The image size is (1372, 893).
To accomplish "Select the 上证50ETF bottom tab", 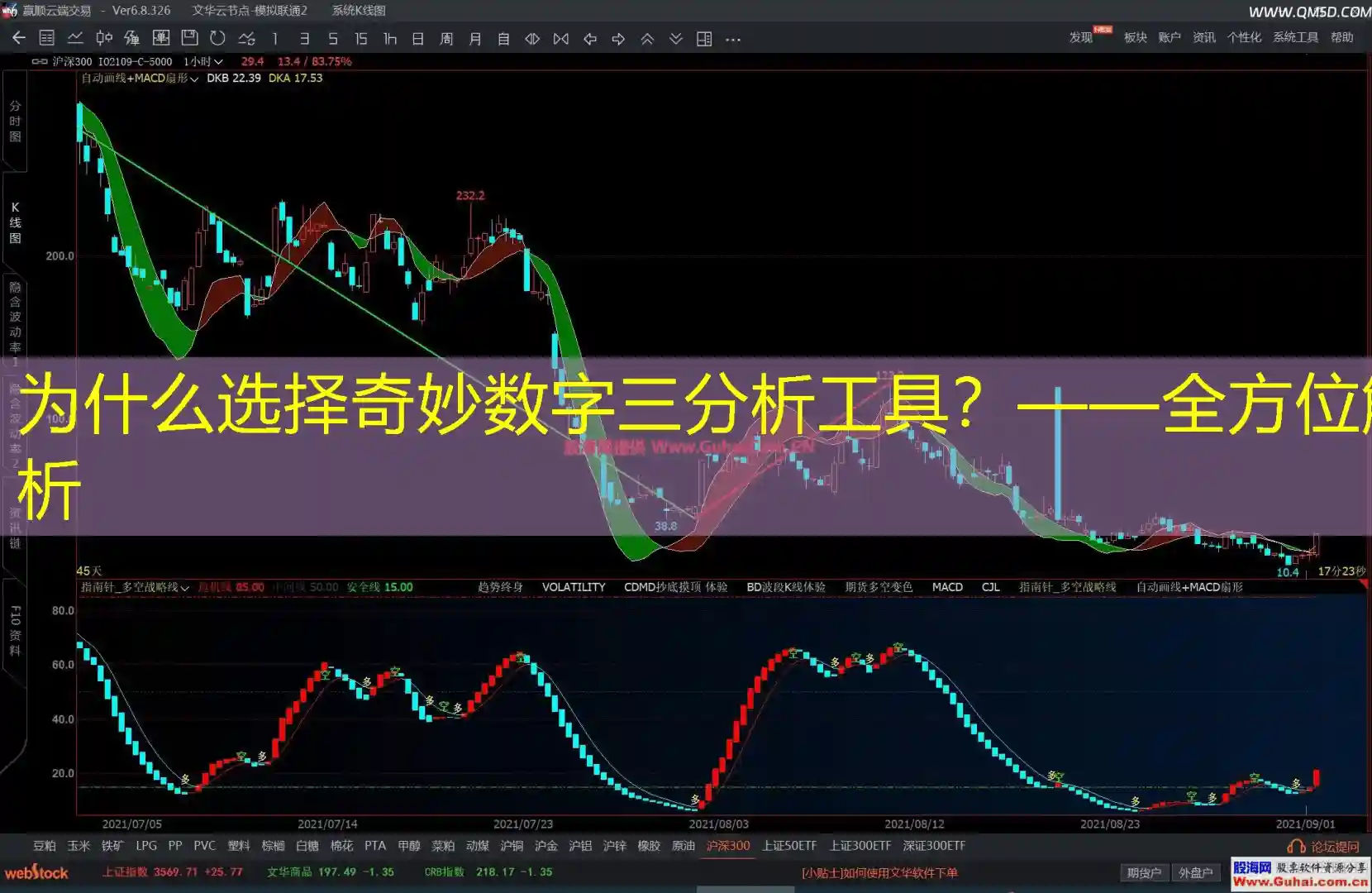I will (x=789, y=846).
